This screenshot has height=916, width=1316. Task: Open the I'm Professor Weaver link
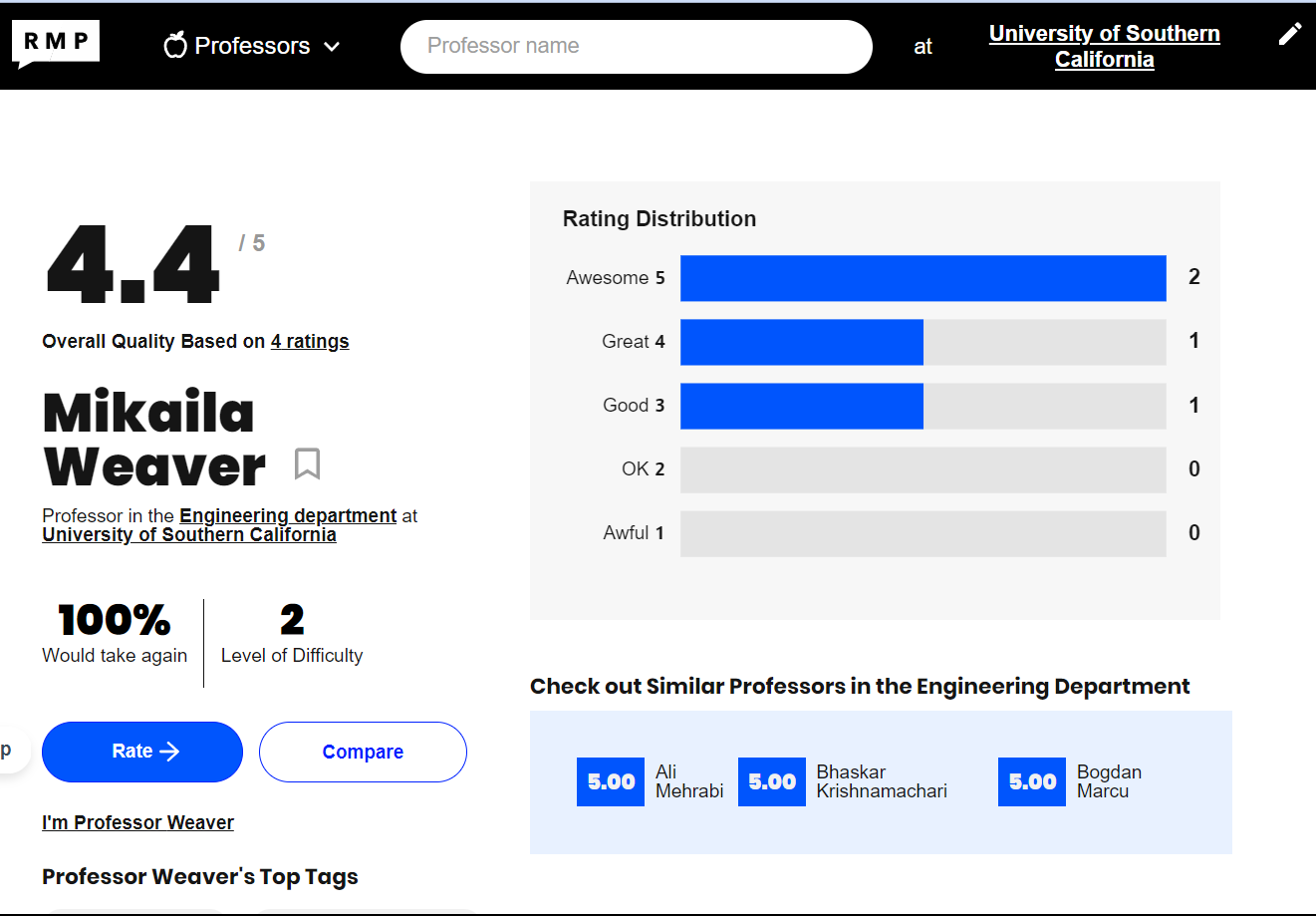click(x=137, y=822)
